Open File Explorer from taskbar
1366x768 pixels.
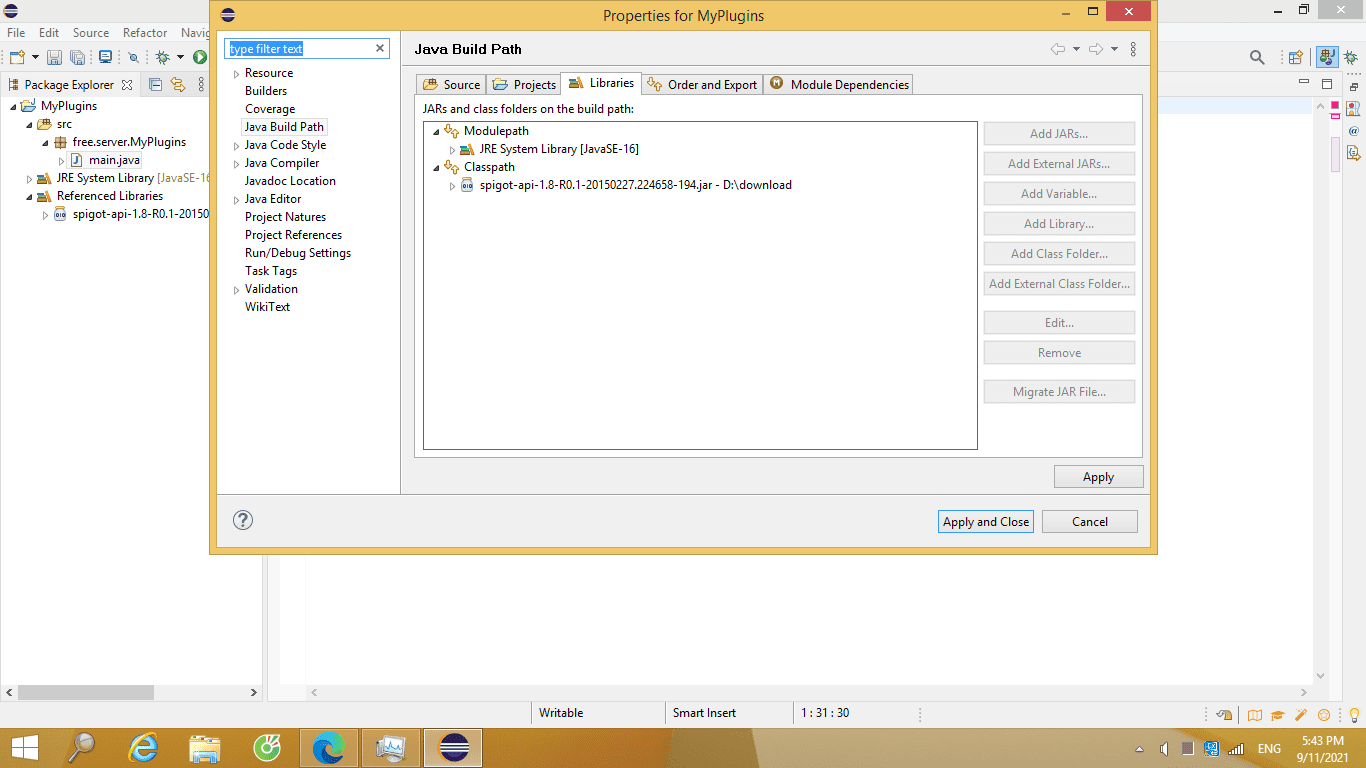205,747
